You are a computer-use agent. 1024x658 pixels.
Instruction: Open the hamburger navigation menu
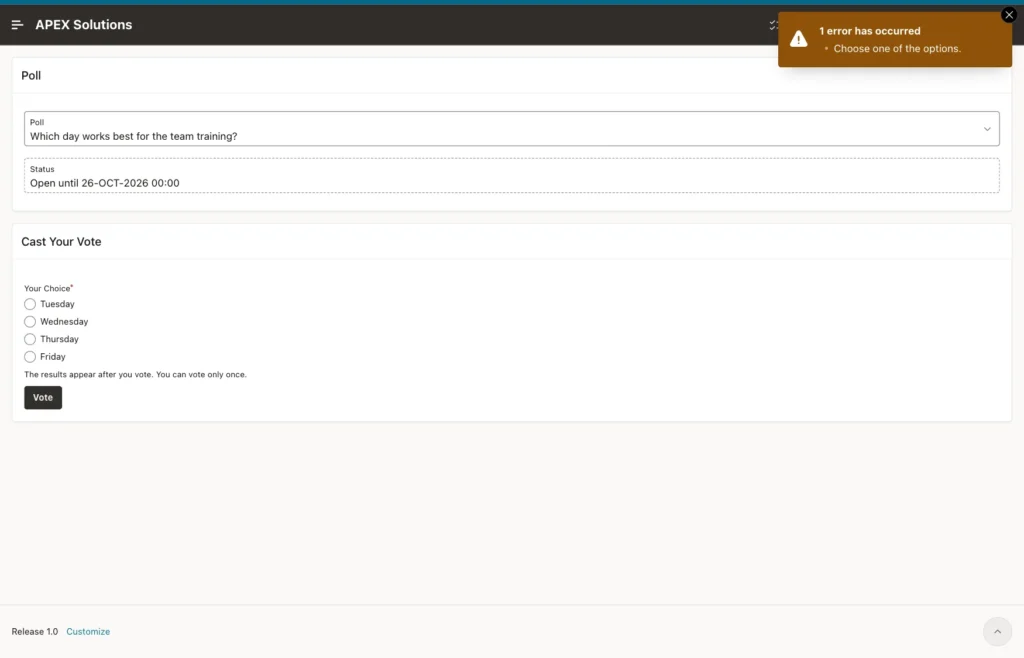point(18,25)
